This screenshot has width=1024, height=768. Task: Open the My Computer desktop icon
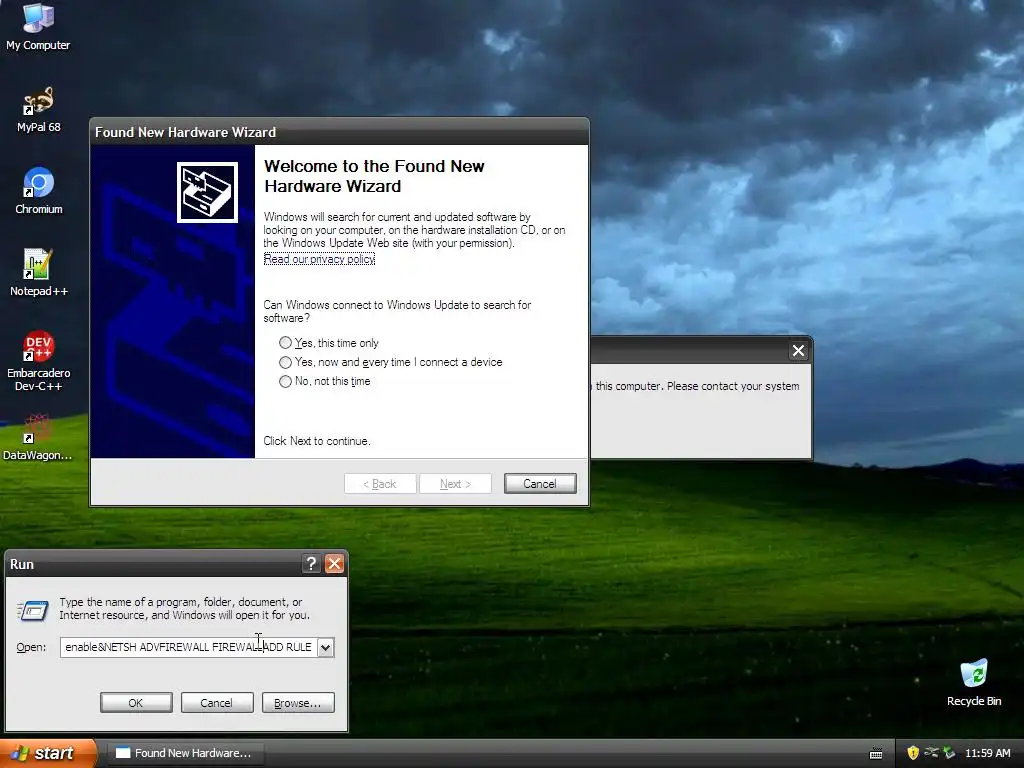pyautogui.click(x=38, y=26)
